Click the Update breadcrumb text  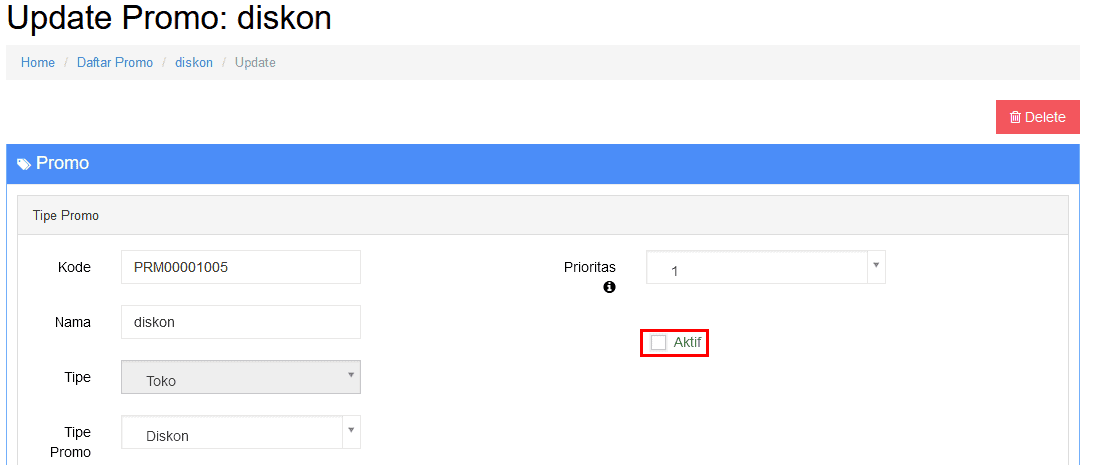coord(255,63)
